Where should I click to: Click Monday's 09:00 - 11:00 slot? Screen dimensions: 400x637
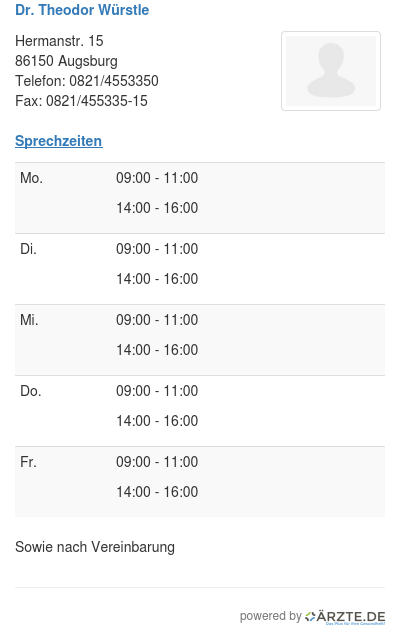(157, 178)
